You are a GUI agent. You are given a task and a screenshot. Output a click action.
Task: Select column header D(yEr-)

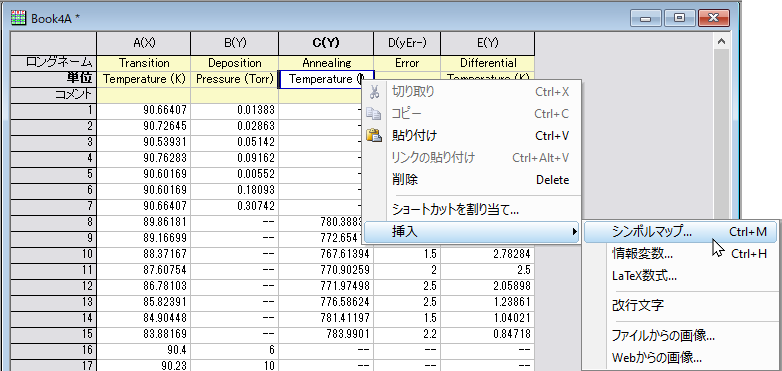coord(407,43)
